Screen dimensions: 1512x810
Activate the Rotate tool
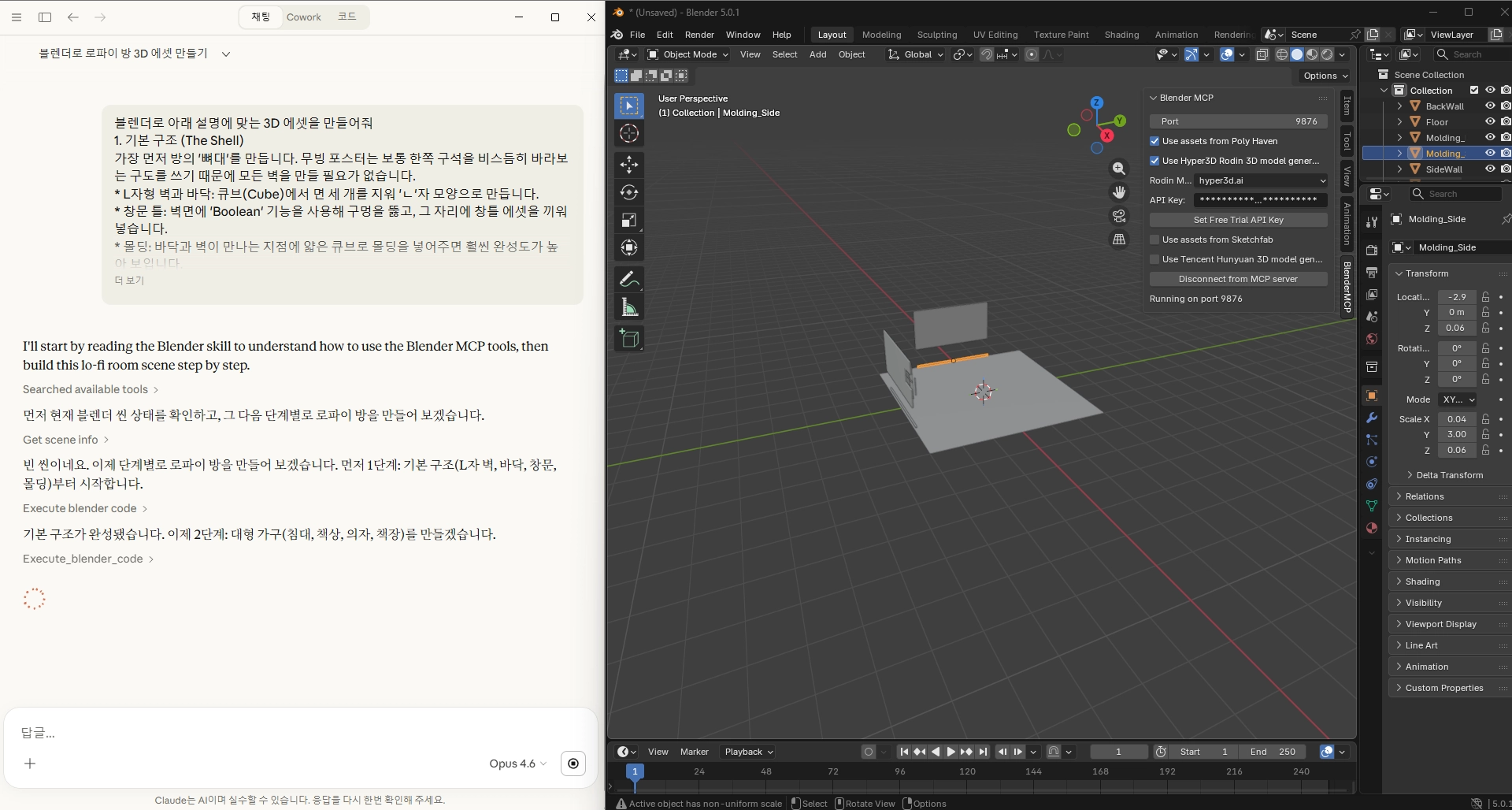[x=628, y=192]
